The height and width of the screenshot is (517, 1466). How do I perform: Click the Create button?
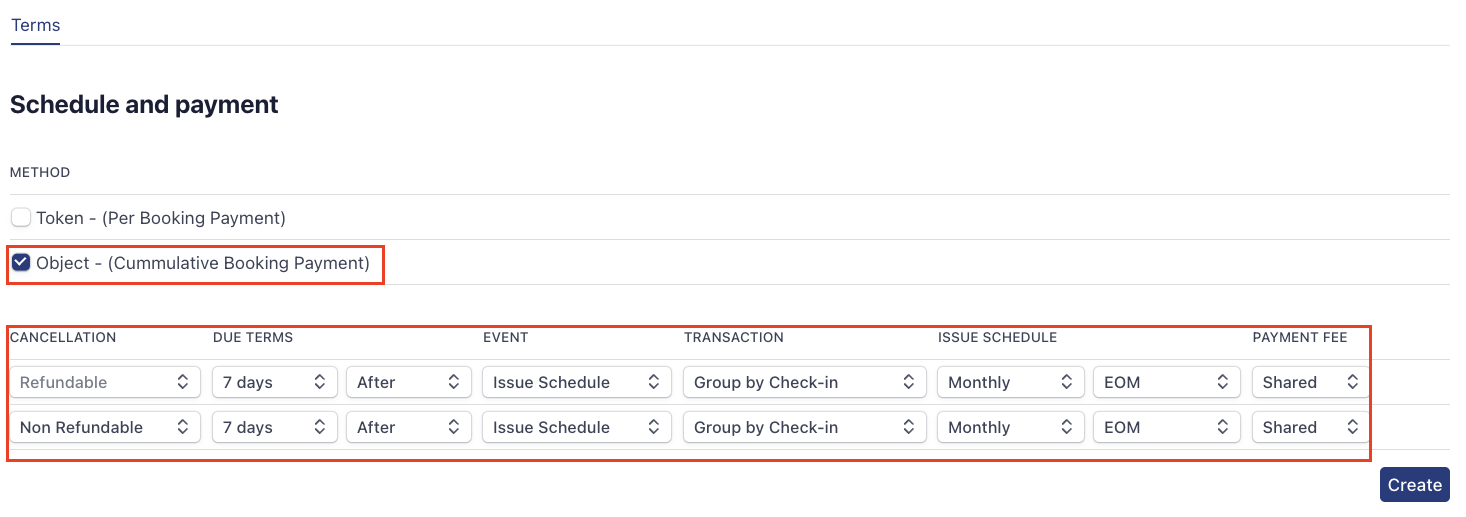pyautogui.click(x=1414, y=485)
